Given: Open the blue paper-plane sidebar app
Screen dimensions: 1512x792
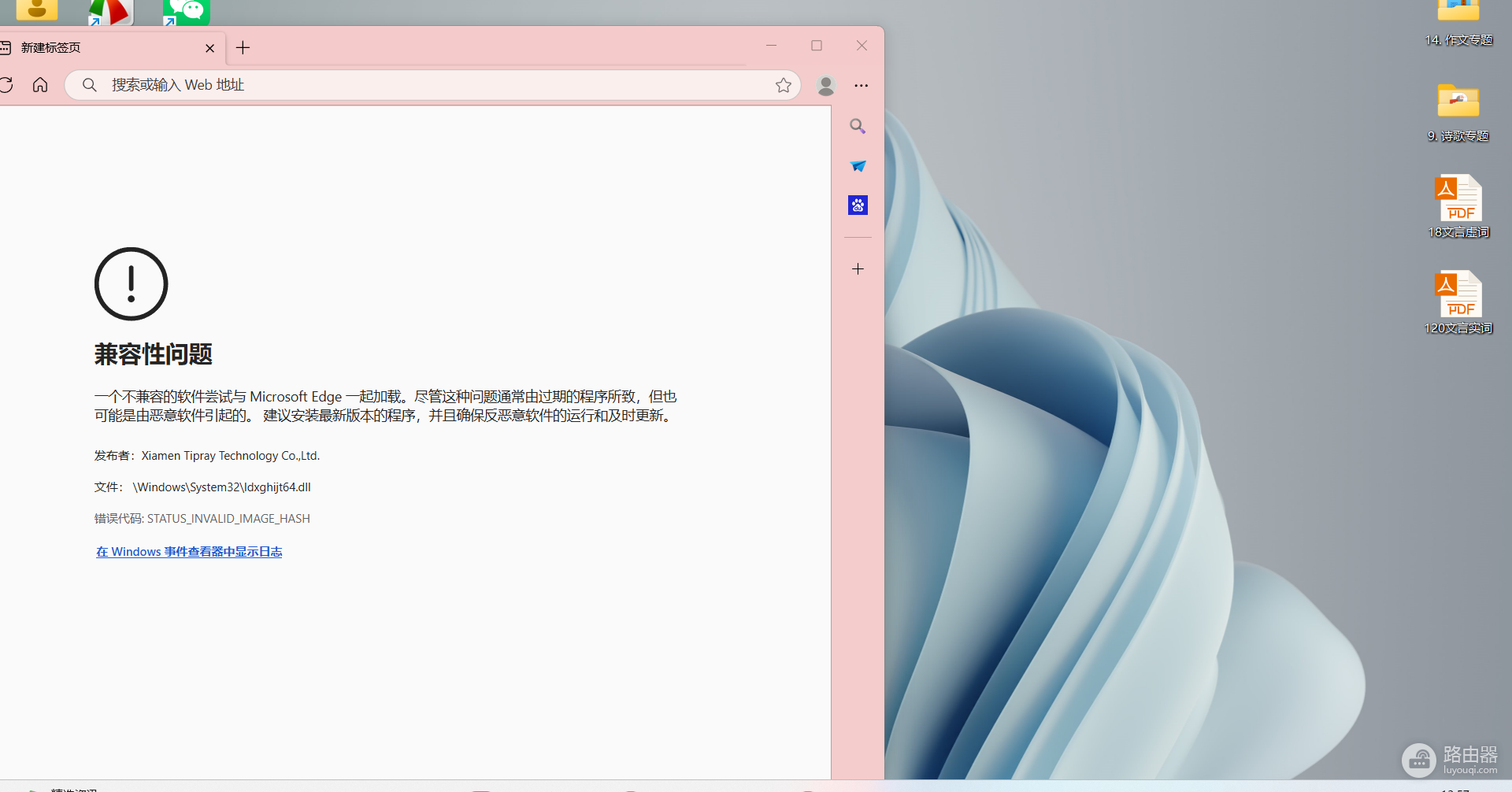Looking at the screenshot, I should pos(858,166).
